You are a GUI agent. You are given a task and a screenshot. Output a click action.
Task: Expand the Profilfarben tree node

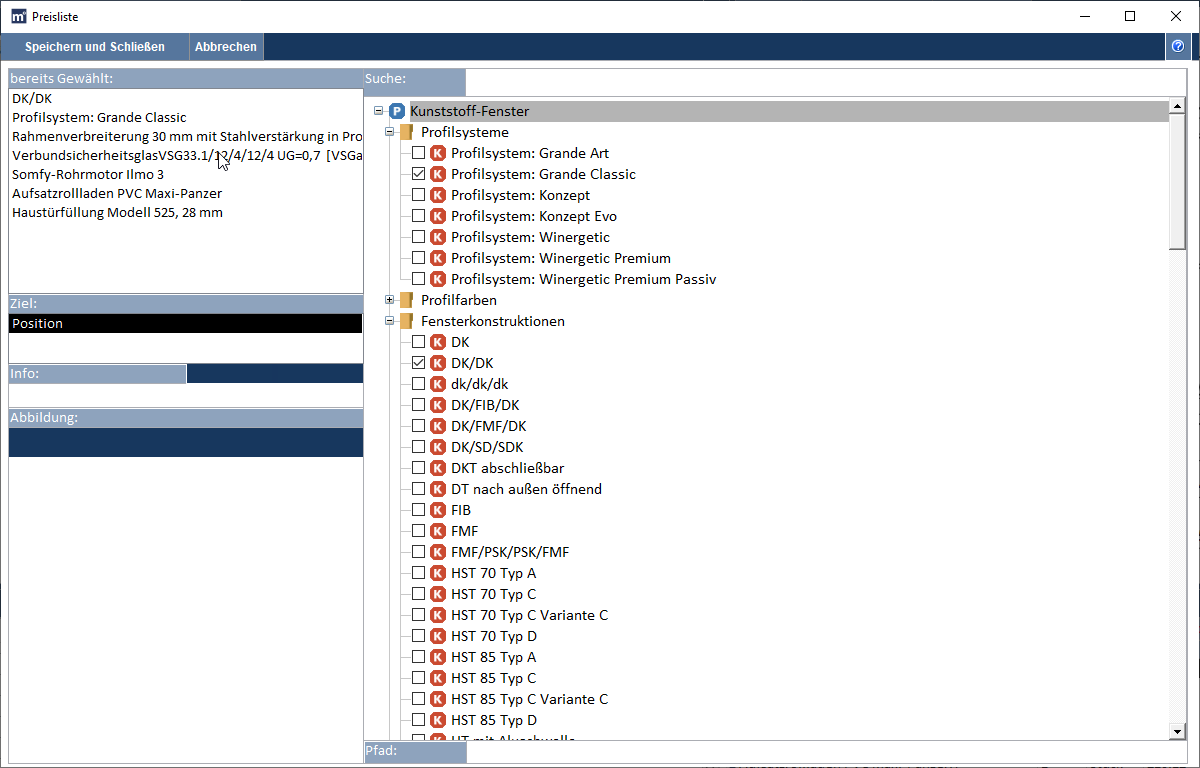390,300
